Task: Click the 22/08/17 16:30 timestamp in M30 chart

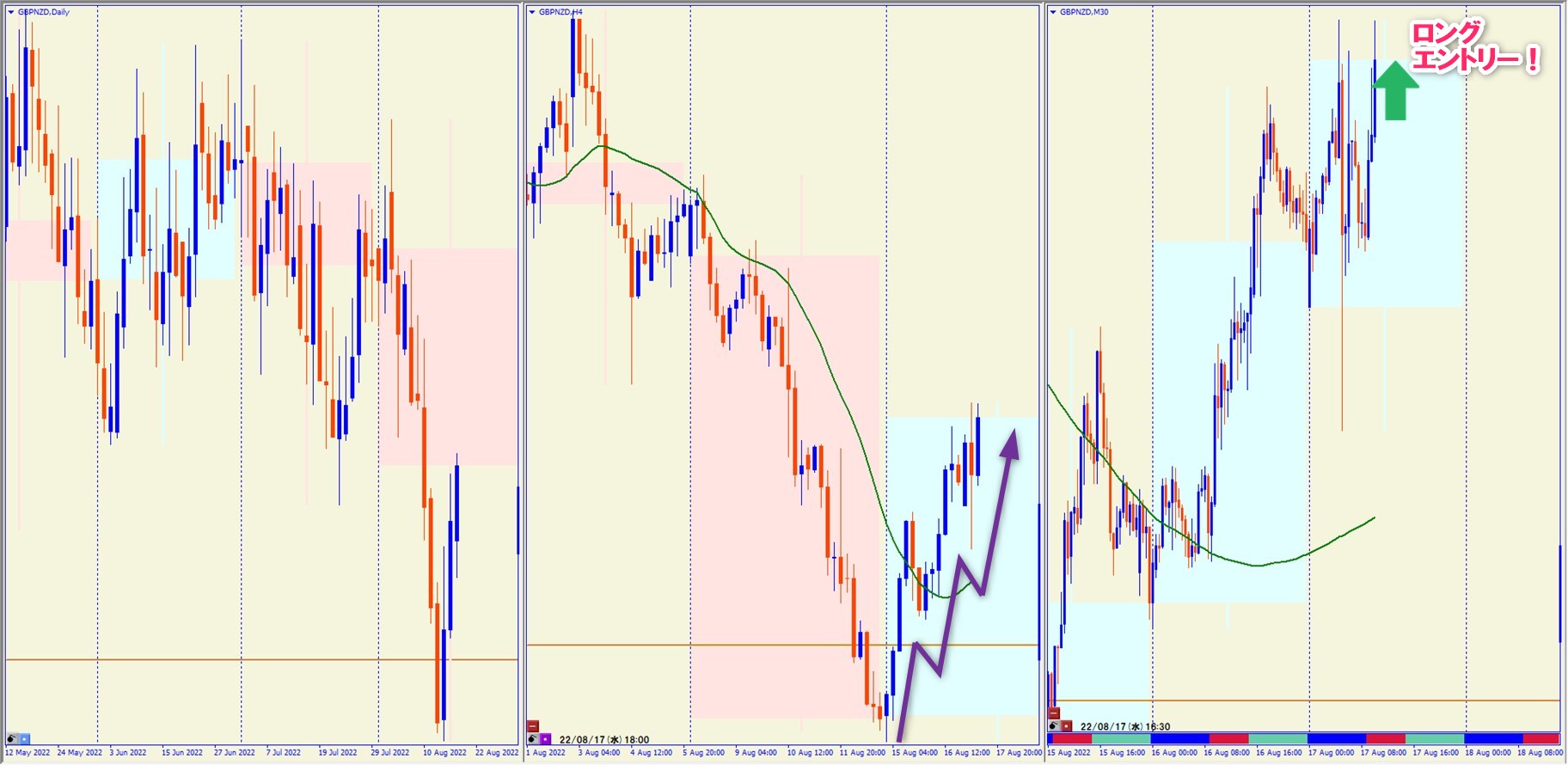Action: coord(1124,726)
